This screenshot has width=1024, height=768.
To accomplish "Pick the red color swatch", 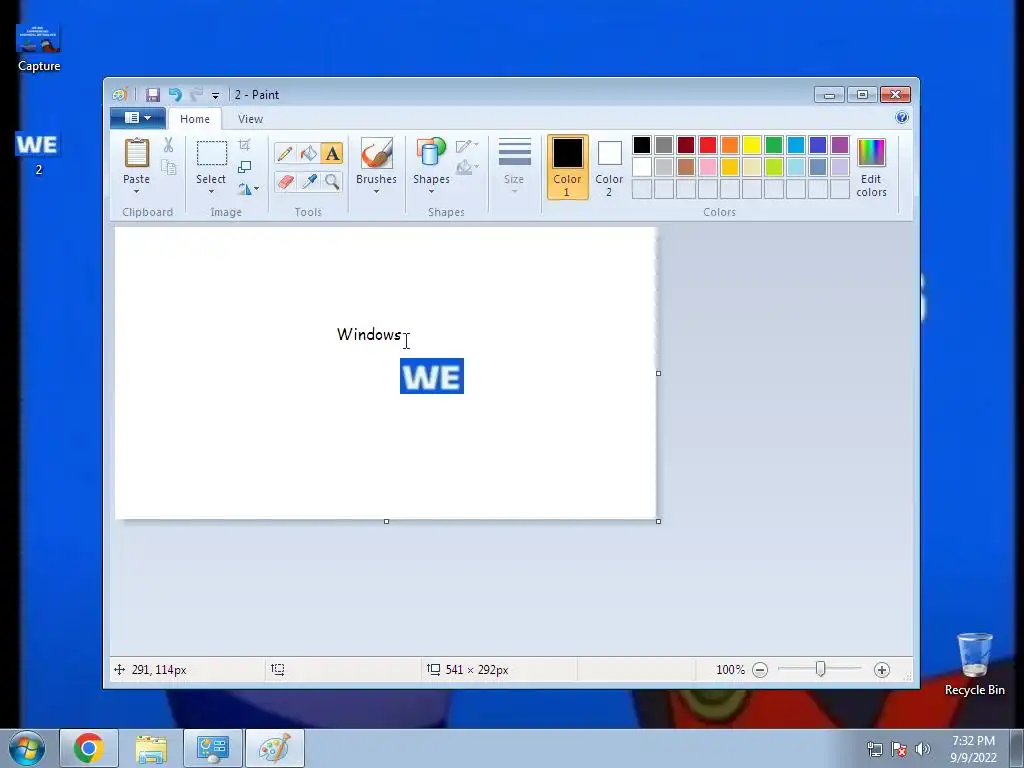I will 708,145.
